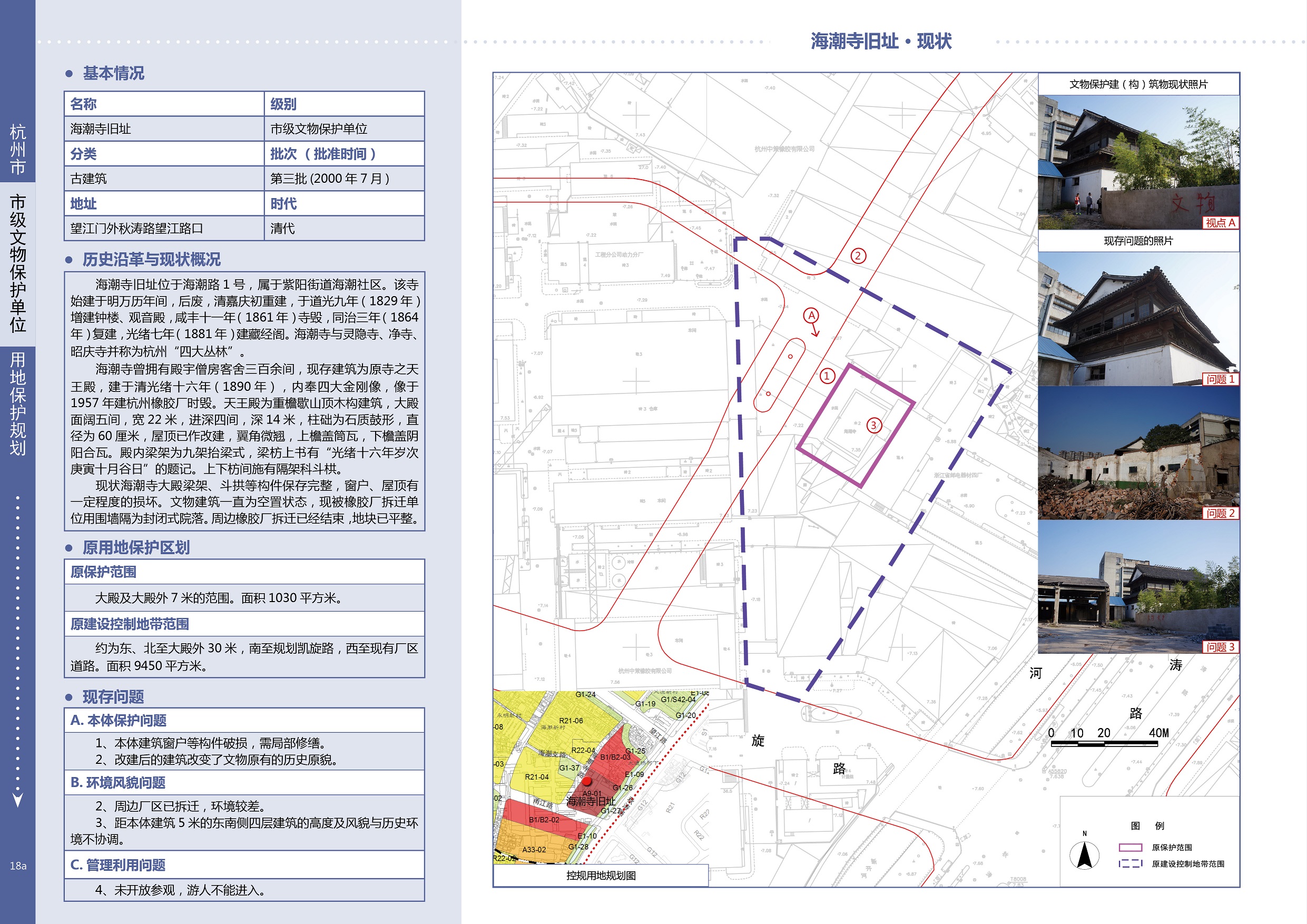Image resolution: width=1307 pixels, height=924 pixels.
Task: Open the 问题 2 rubble photo
Action: click(1138, 453)
